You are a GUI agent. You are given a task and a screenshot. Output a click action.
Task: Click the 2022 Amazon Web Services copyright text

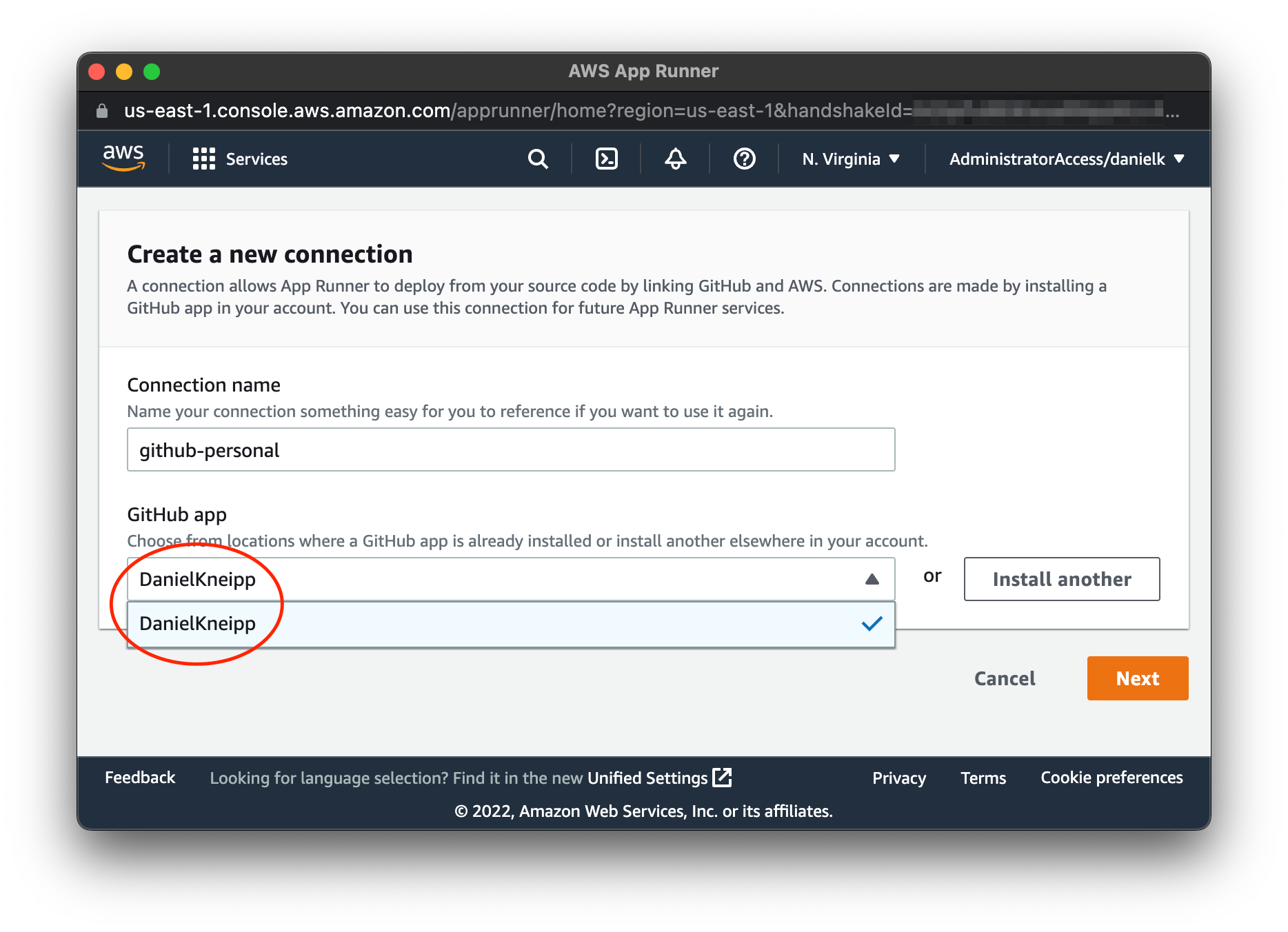tap(644, 811)
